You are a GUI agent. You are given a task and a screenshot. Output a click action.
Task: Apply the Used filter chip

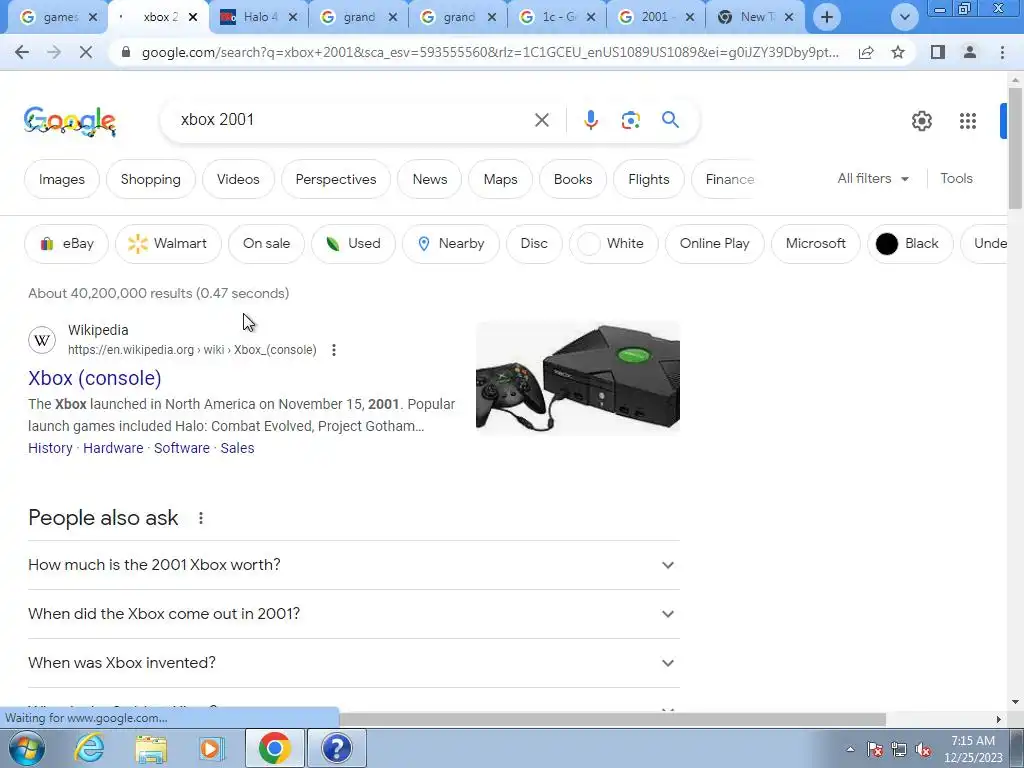353,244
